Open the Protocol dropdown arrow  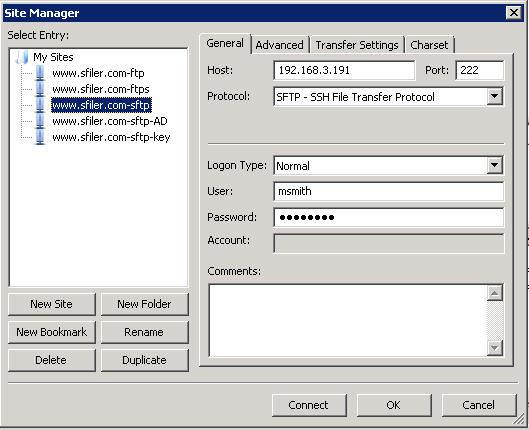495,96
